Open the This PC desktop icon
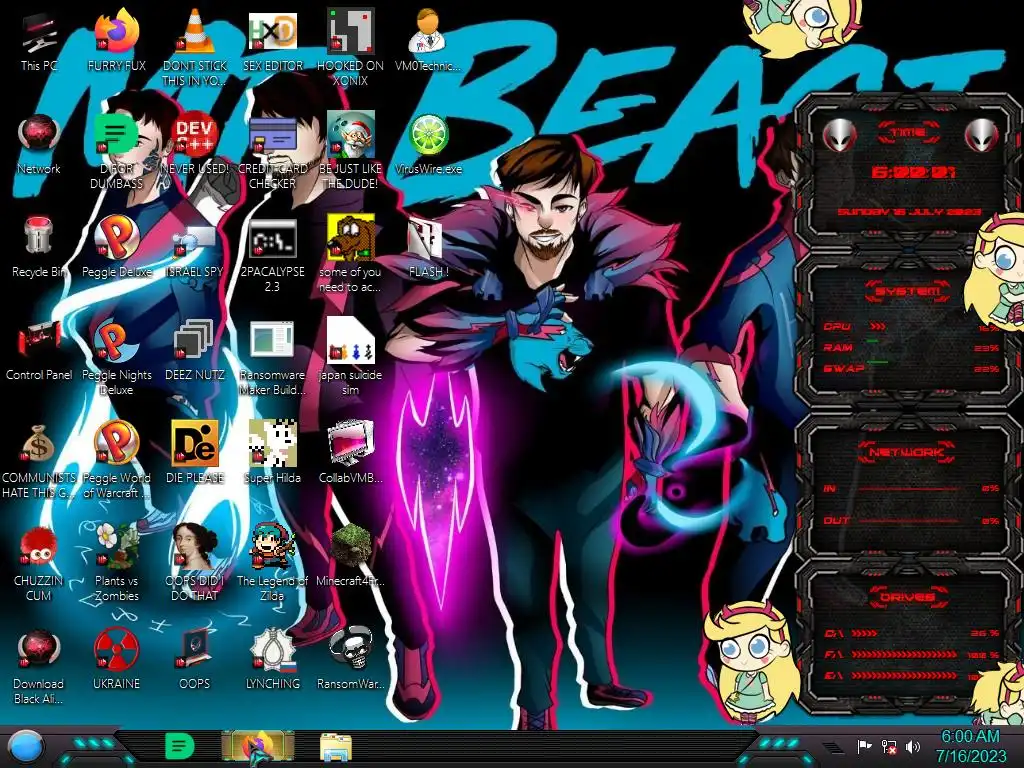The height and width of the screenshot is (768, 1024). click(39, 34)
